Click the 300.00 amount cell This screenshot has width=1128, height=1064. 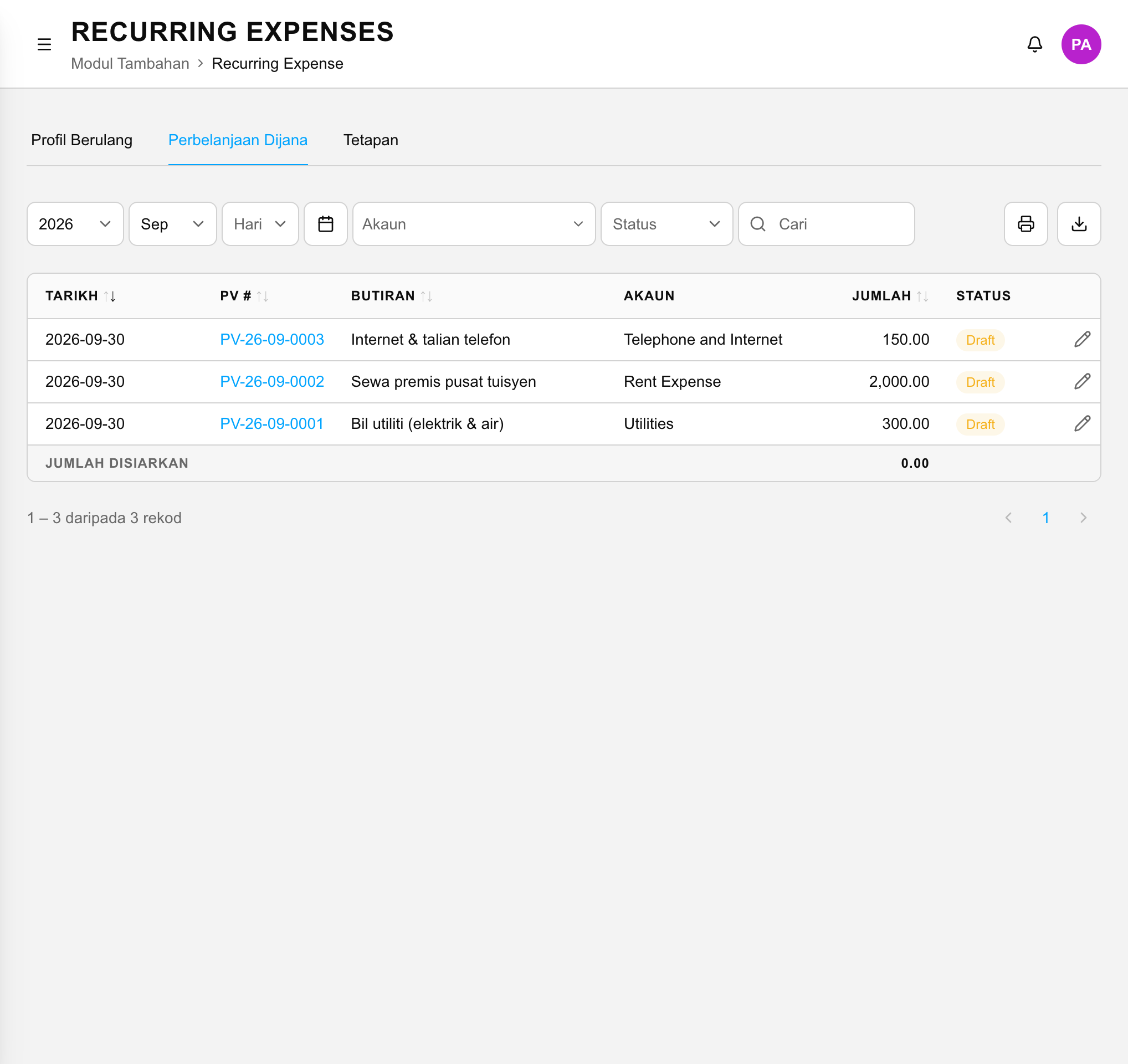coord(906,423)
